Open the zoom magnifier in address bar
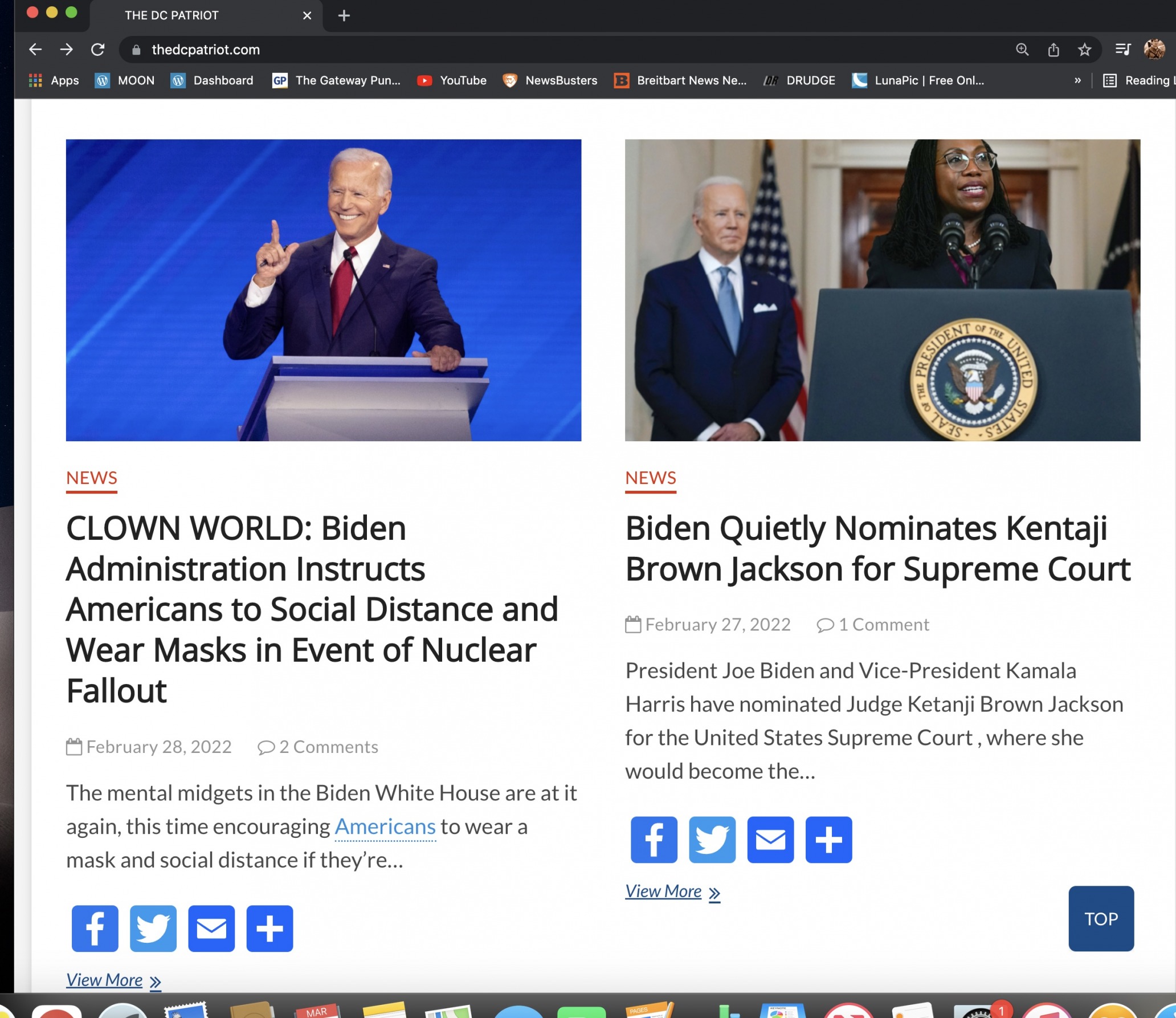The width and height of the screenshot is (1176, 1018). 1022,50
